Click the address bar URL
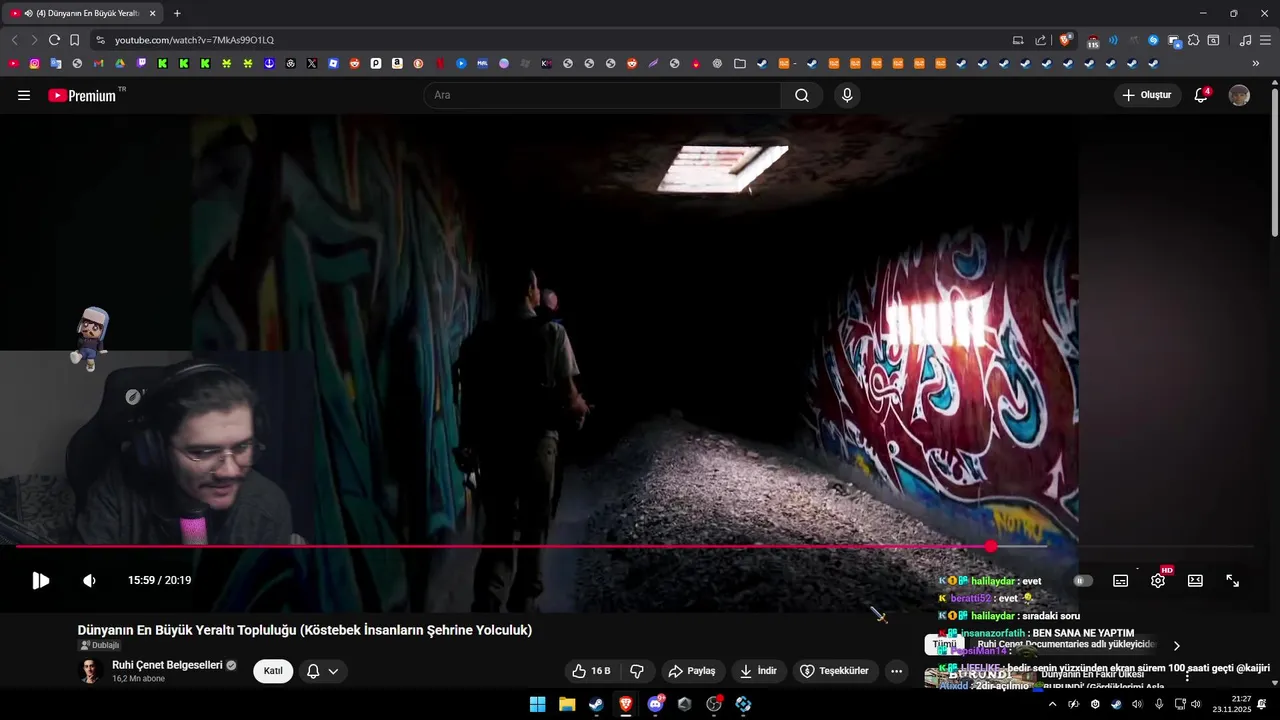The height and width of the screenshot is (720, 1280). coord(194,40)
